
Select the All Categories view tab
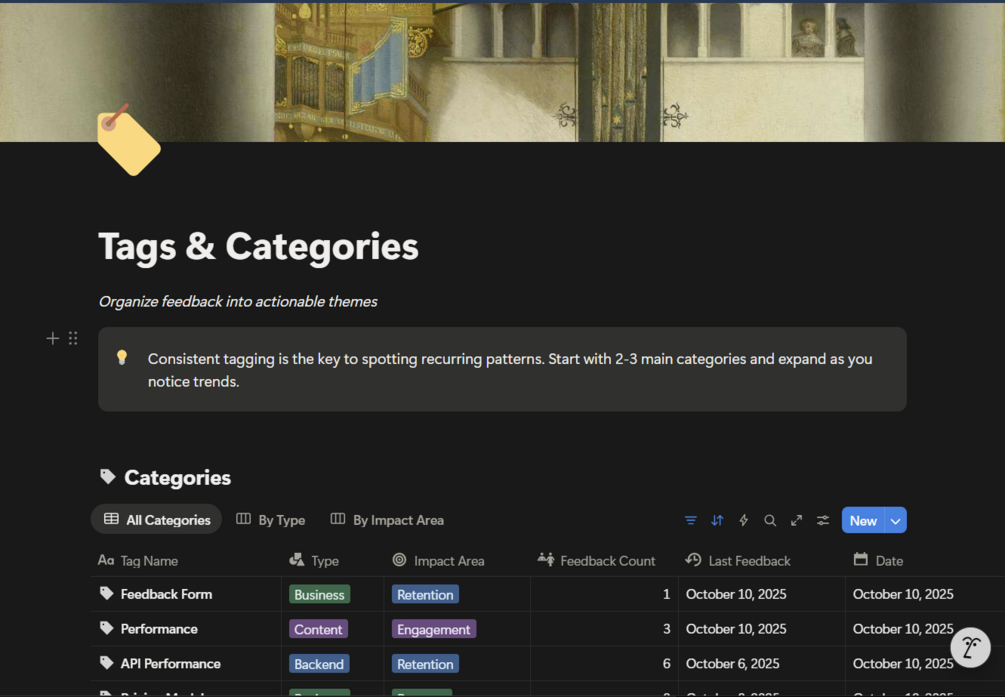(157, 520)
